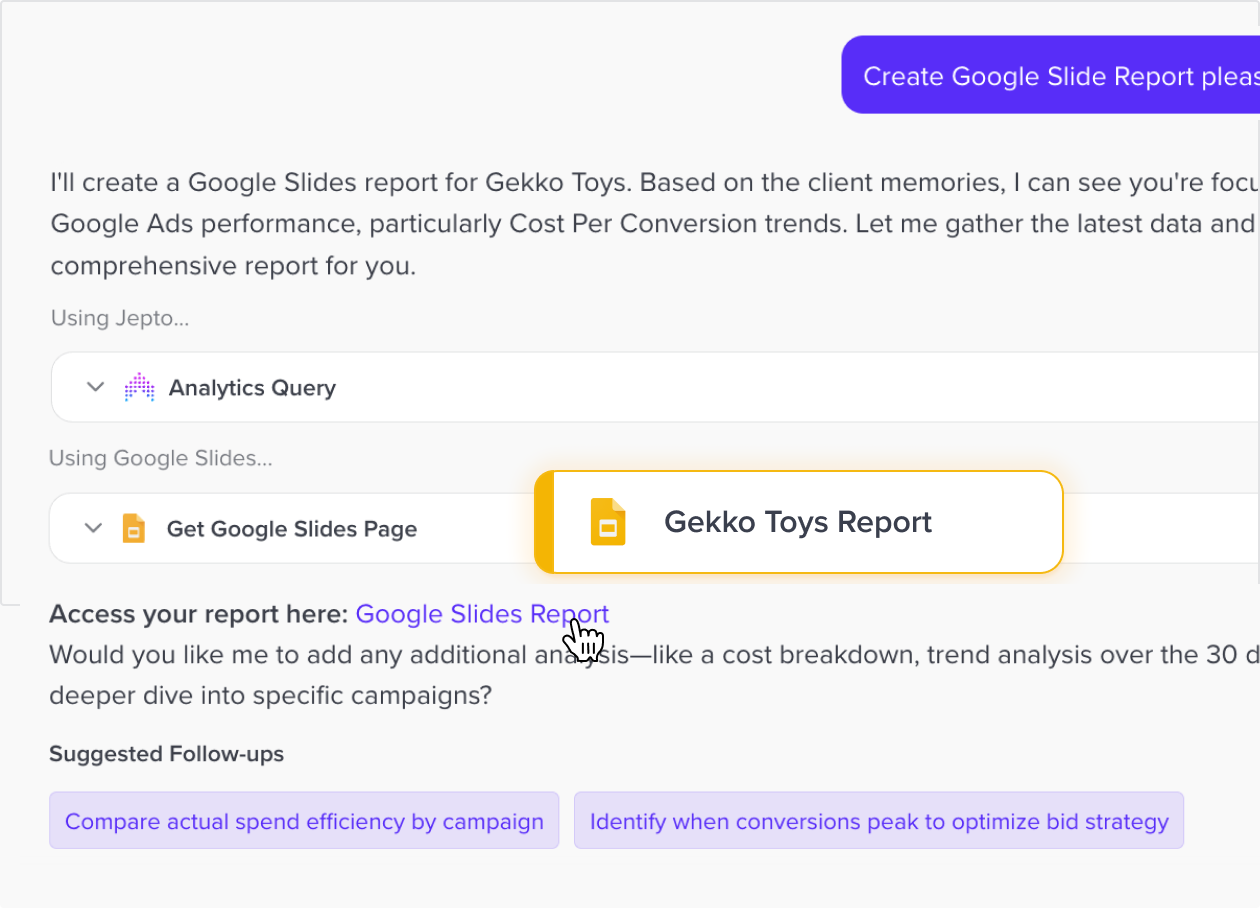Click the chevron next to Analytics Query

coord(95,387)
